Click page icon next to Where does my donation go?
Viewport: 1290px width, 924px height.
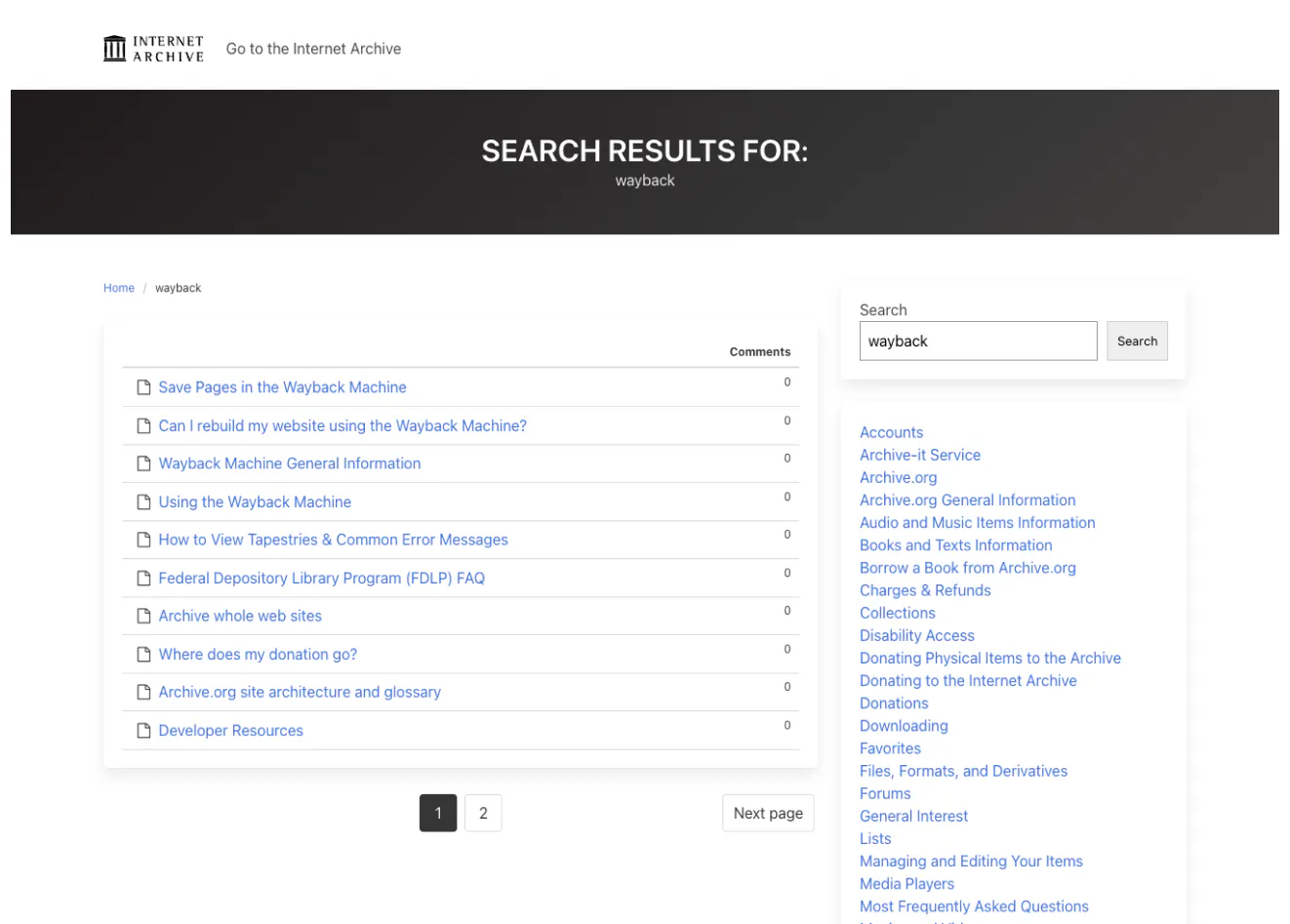(x=143, y=654)
